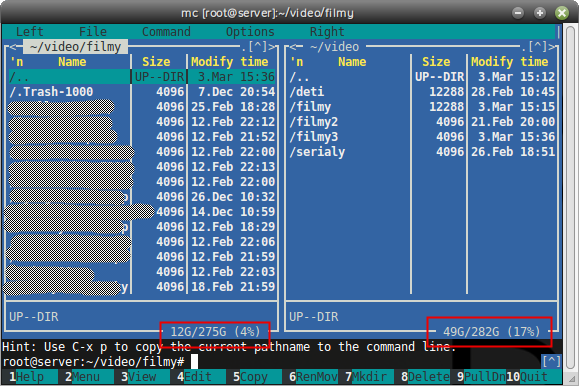Viewport: 579px width, 386px height.
Task: Select /filmy directory in right panel
Action: (422, 107)
